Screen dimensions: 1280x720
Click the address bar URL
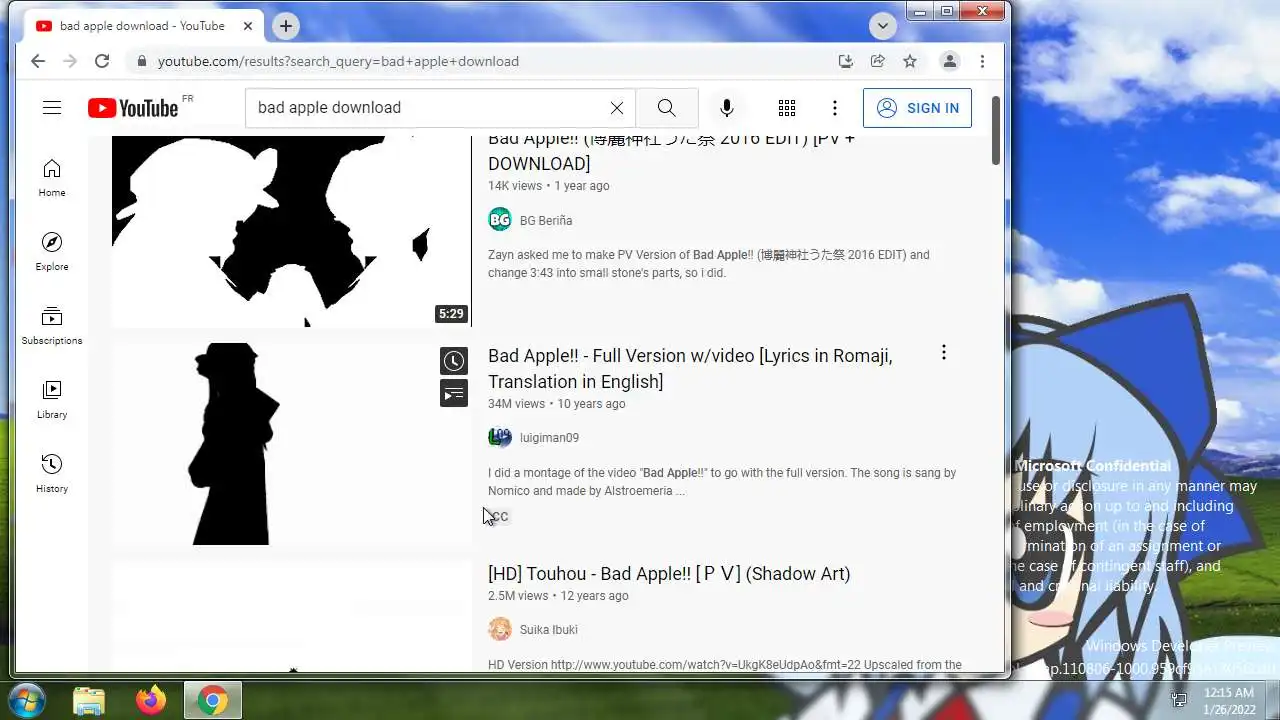pyautogui.click(x=338, y=61)
